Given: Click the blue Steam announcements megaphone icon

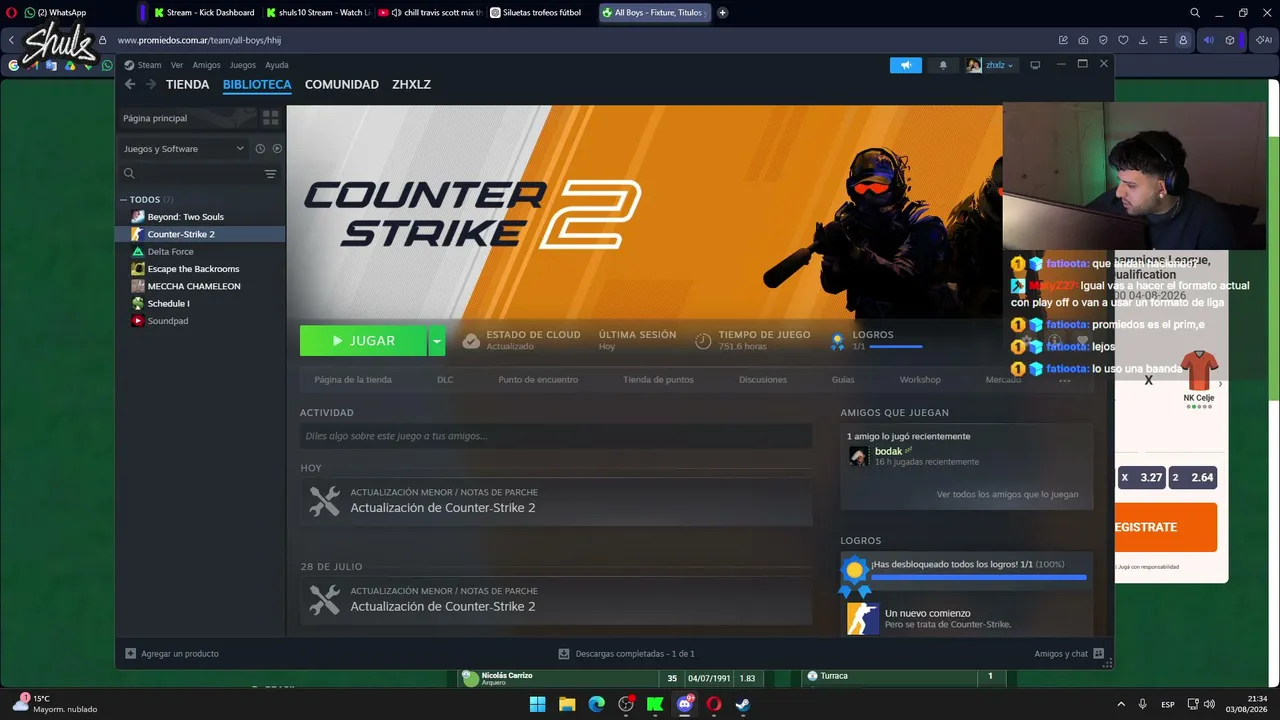Looking at the screenshot, I should [x=906, y=65].
